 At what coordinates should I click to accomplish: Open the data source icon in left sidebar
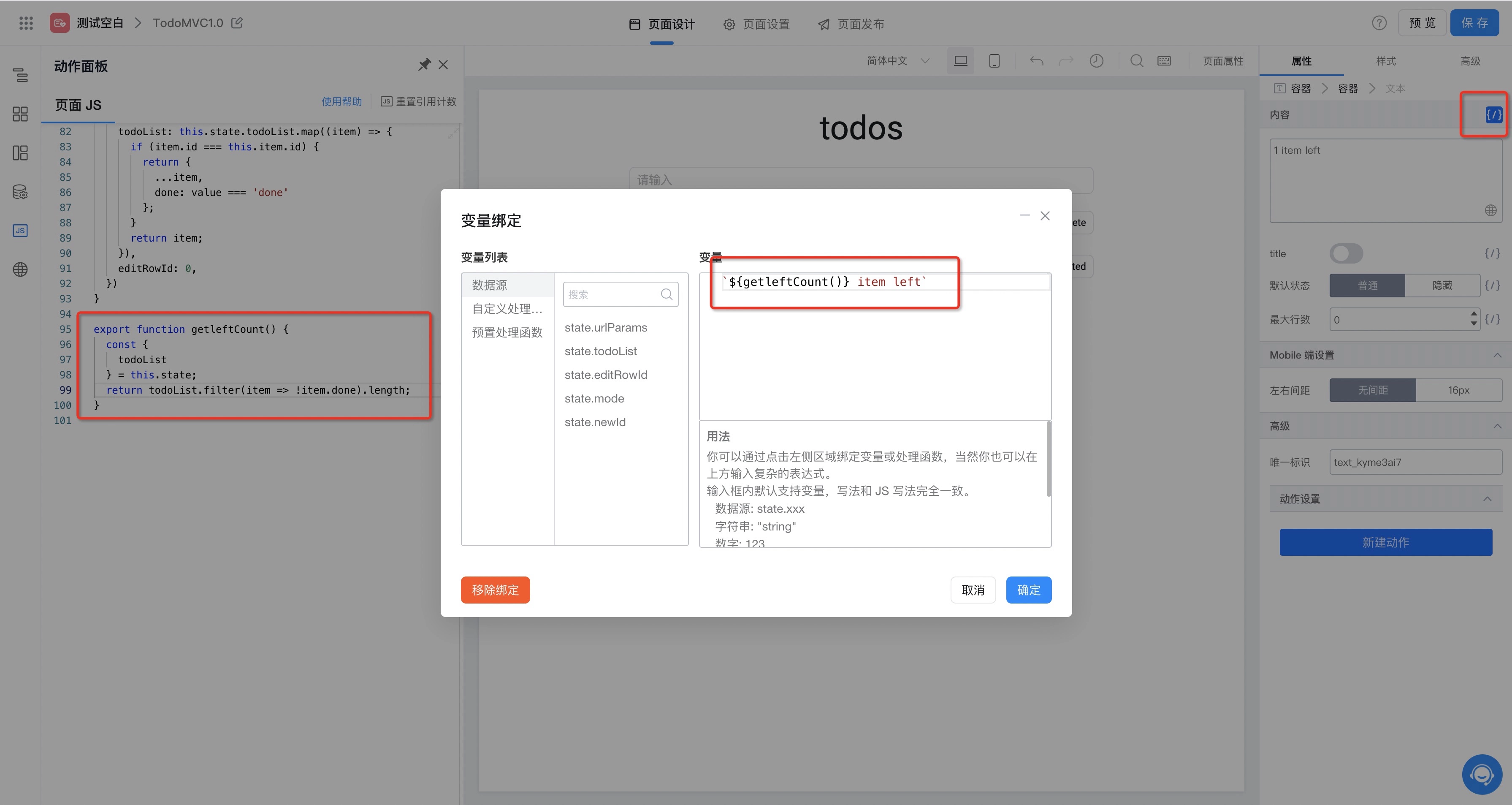tap(20, 192)
